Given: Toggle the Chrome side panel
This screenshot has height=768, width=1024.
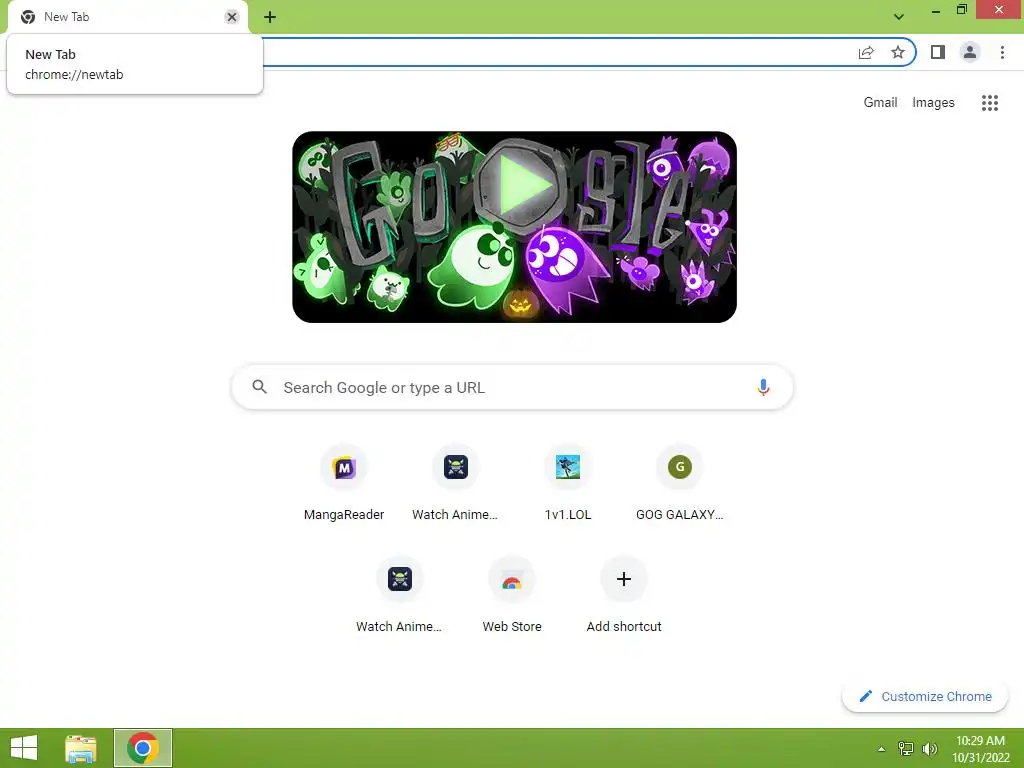Looking at the screenshot, I should (x=938, y=52).
